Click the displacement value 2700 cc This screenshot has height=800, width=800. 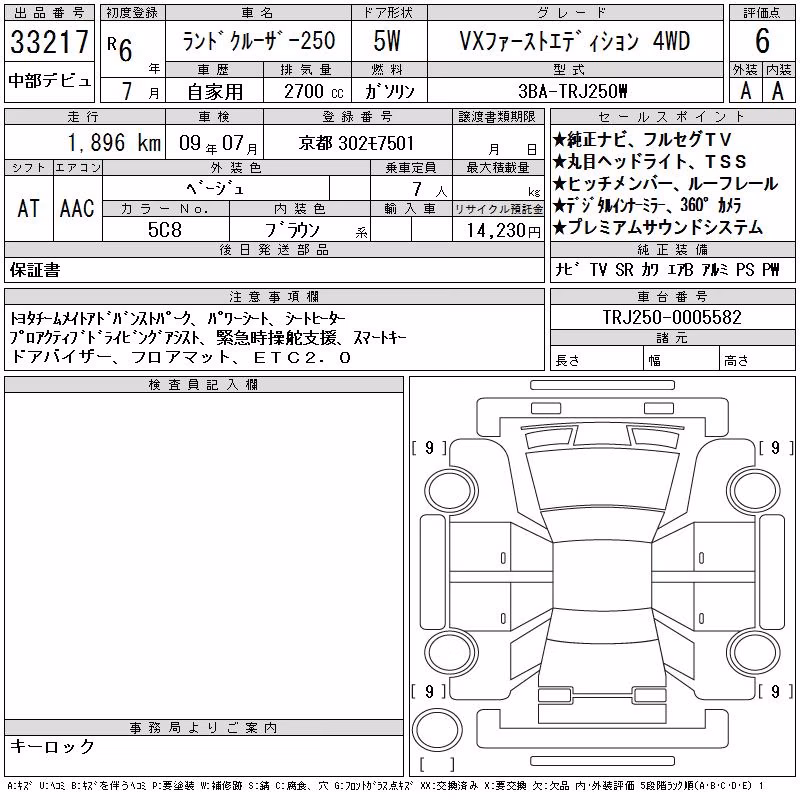[314, 92]
